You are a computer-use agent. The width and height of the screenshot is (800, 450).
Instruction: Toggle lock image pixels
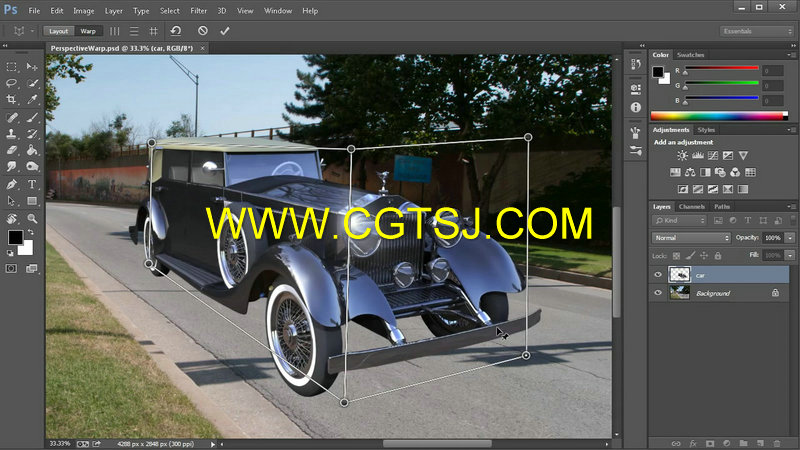tap(690, 256)
